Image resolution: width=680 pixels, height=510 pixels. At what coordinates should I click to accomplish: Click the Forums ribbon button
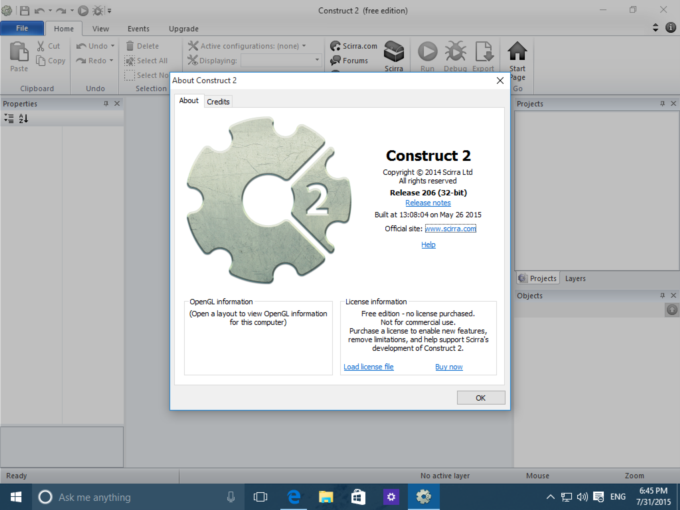[349, 61]
